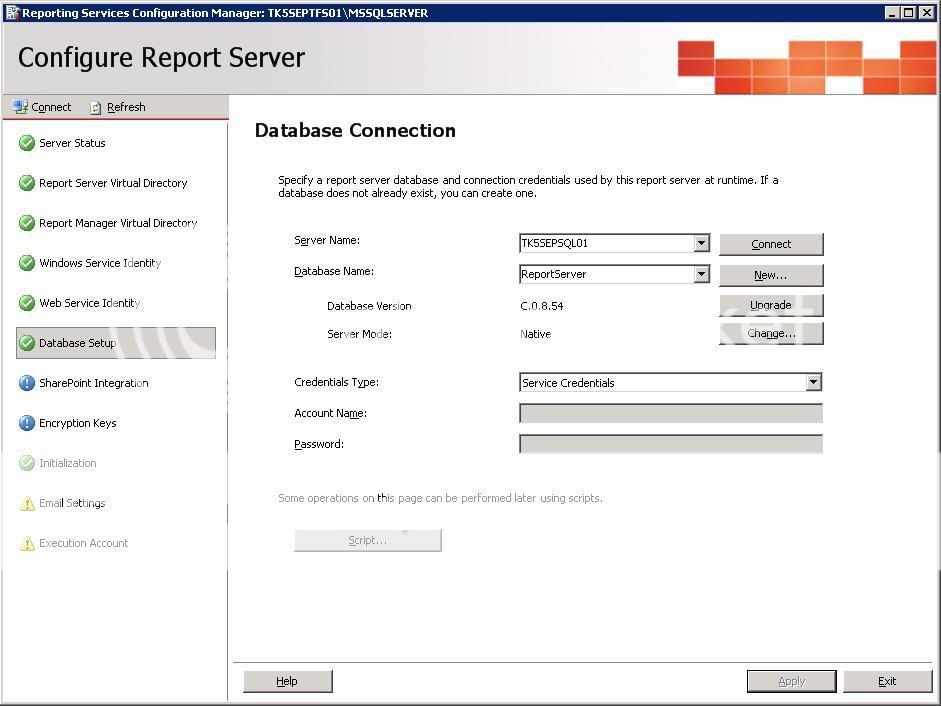Expand the Server Name dropdown
This screenshot has width=941, height=706.
[x=701, y=243]
